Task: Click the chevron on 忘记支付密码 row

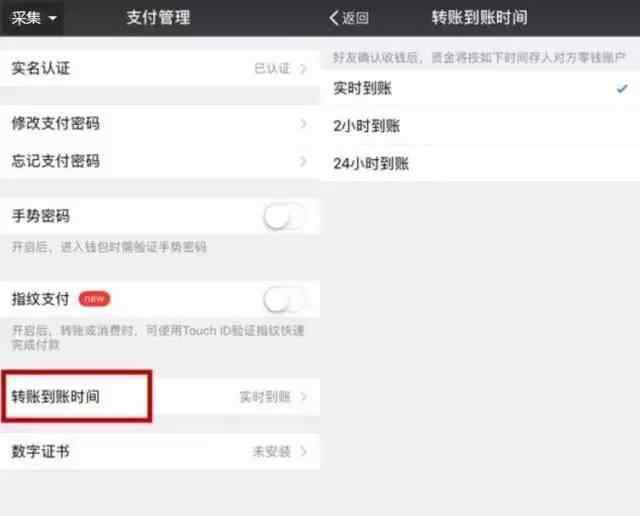Action: (303, 161)
